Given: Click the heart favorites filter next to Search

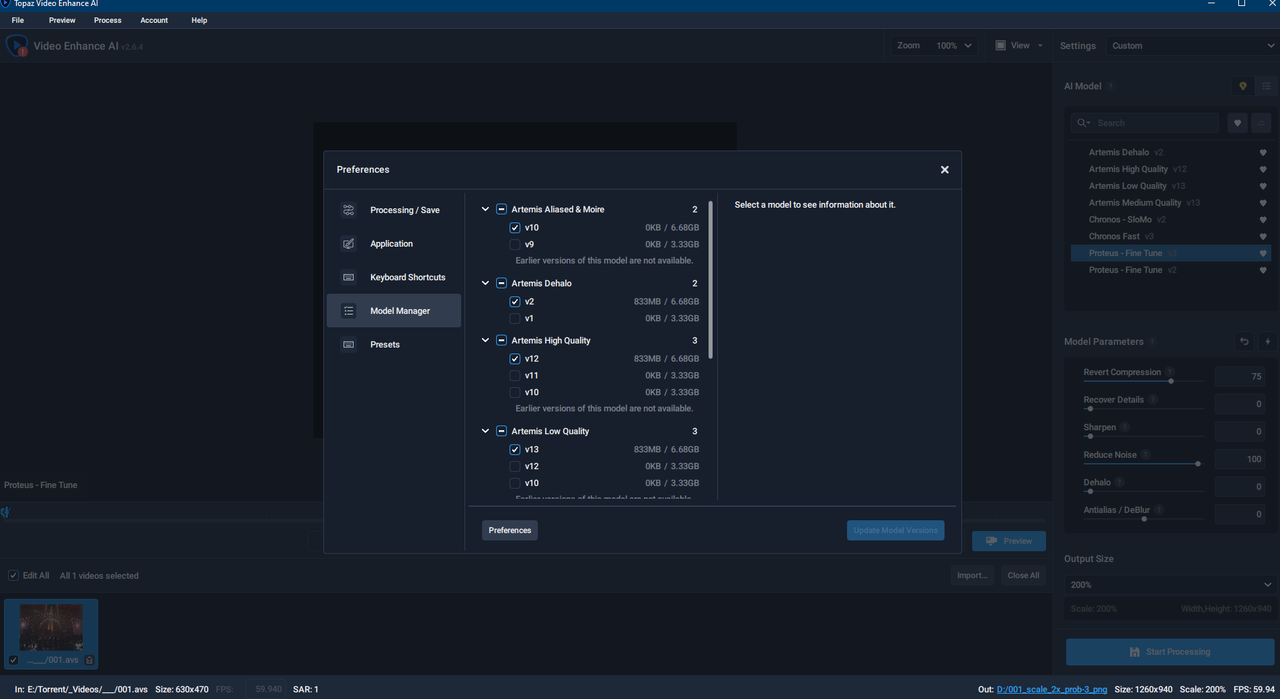Looking at the screenshot, I should tap(1237, 123).
